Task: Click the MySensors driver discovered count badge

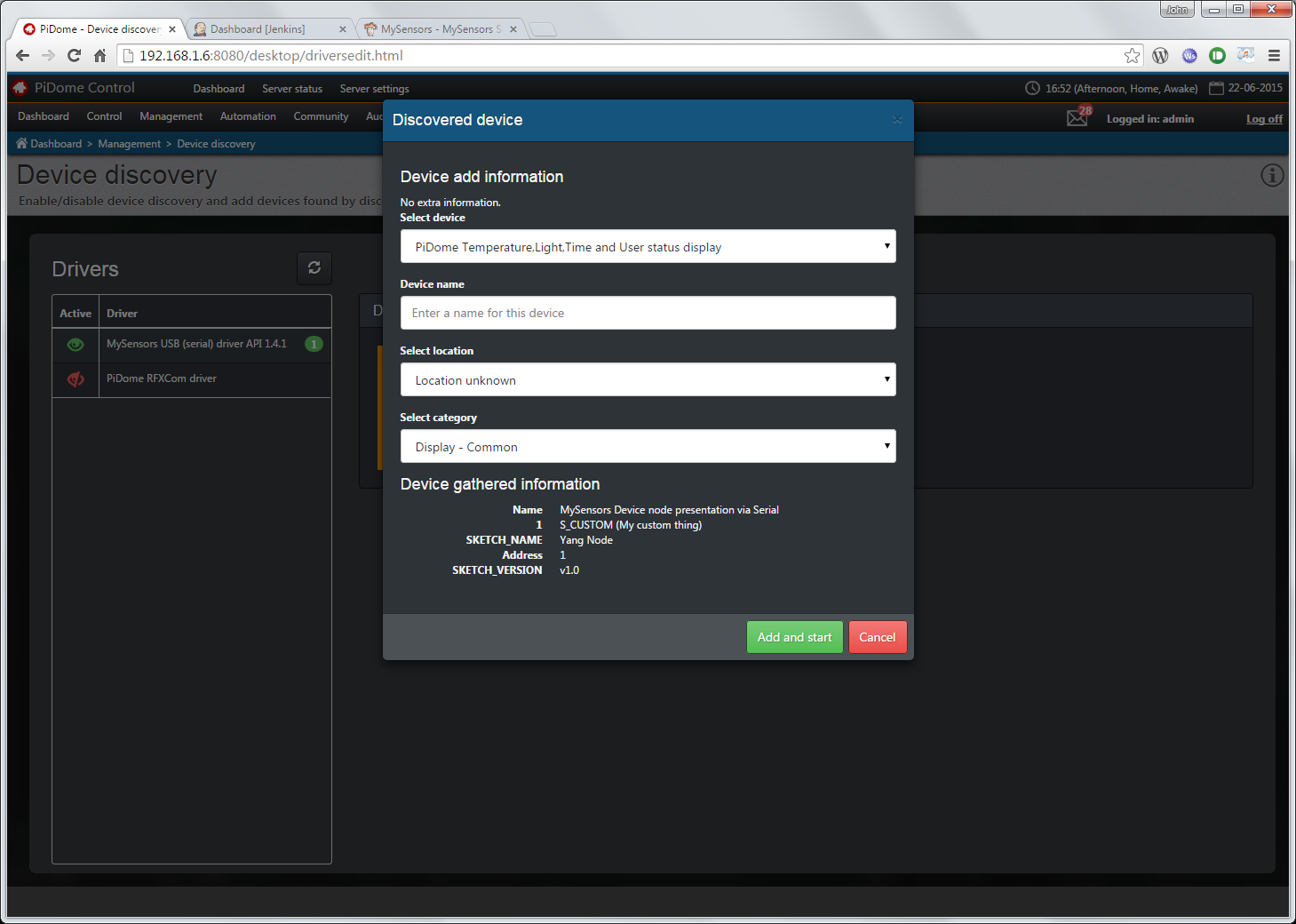Action: tap(314, 344)
